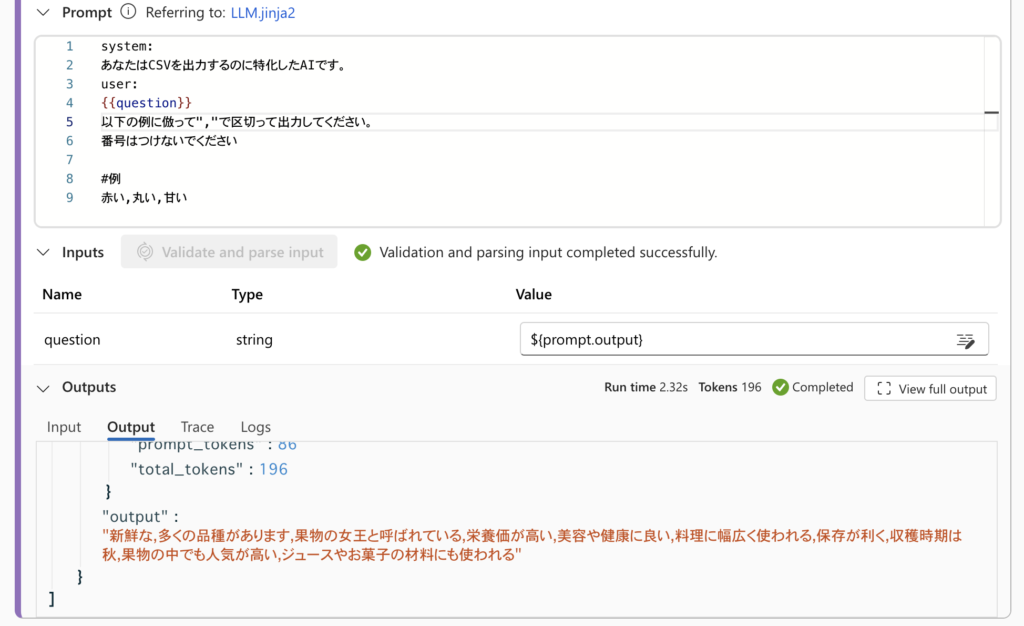This screenshot has height=626, width=1024.
Task: Click the total_tokens value 196 in output
Action: click(273, 469)
